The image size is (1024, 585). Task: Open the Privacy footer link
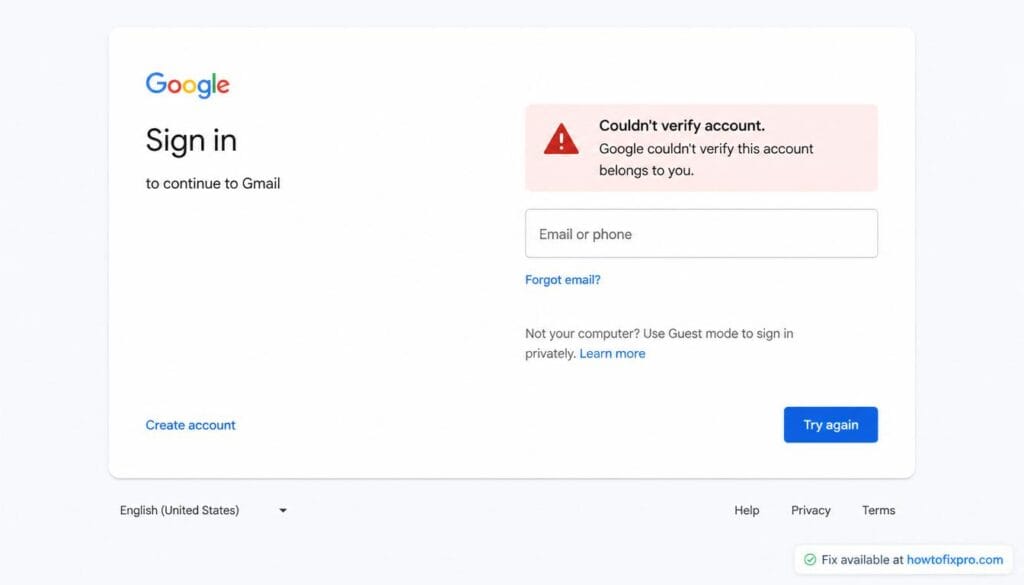pyautogui.click(x=810, y=510)
